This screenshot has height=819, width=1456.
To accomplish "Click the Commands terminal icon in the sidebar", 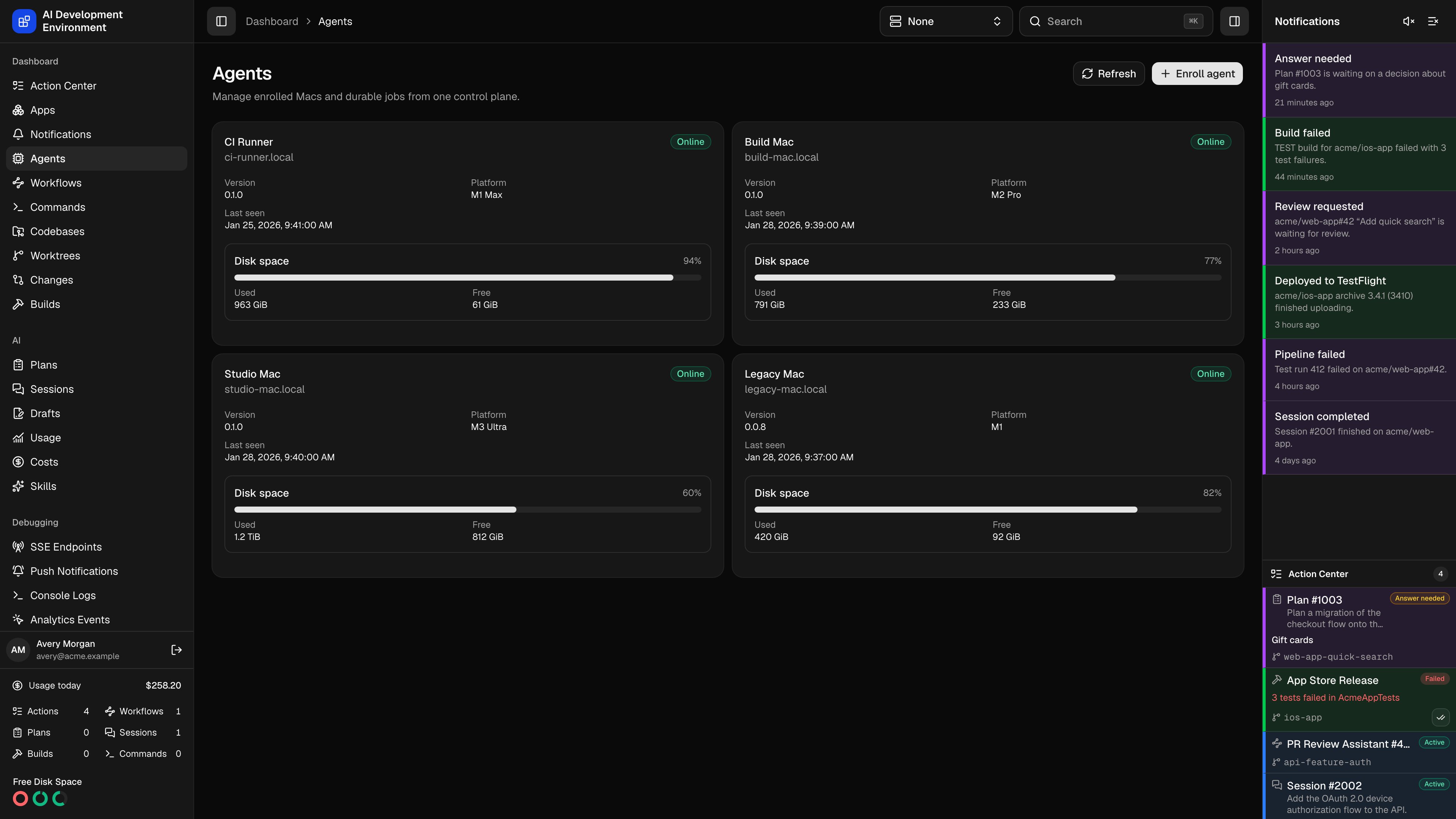I will [x=18, y=207].
